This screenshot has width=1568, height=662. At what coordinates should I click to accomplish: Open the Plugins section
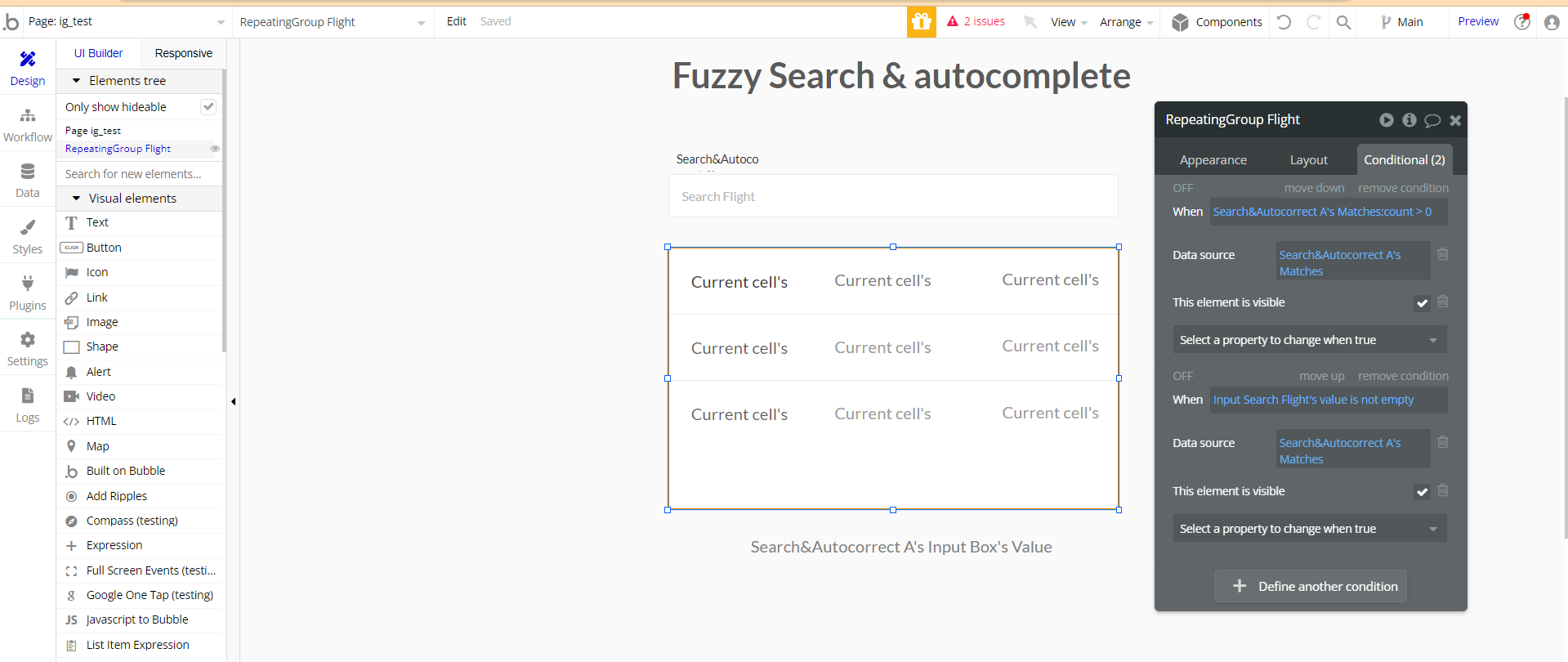pyautogui.click(x=28, y=293)
